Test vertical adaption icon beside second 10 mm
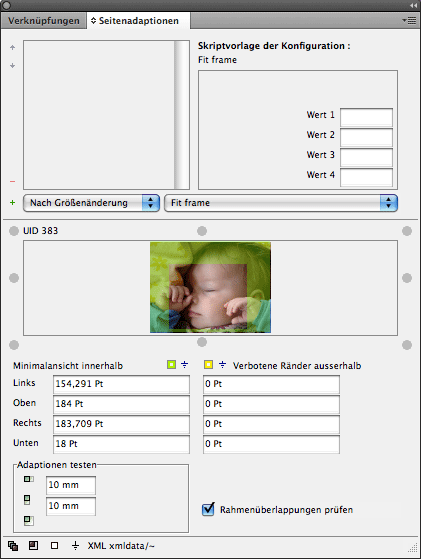 (x=27, y=500)
